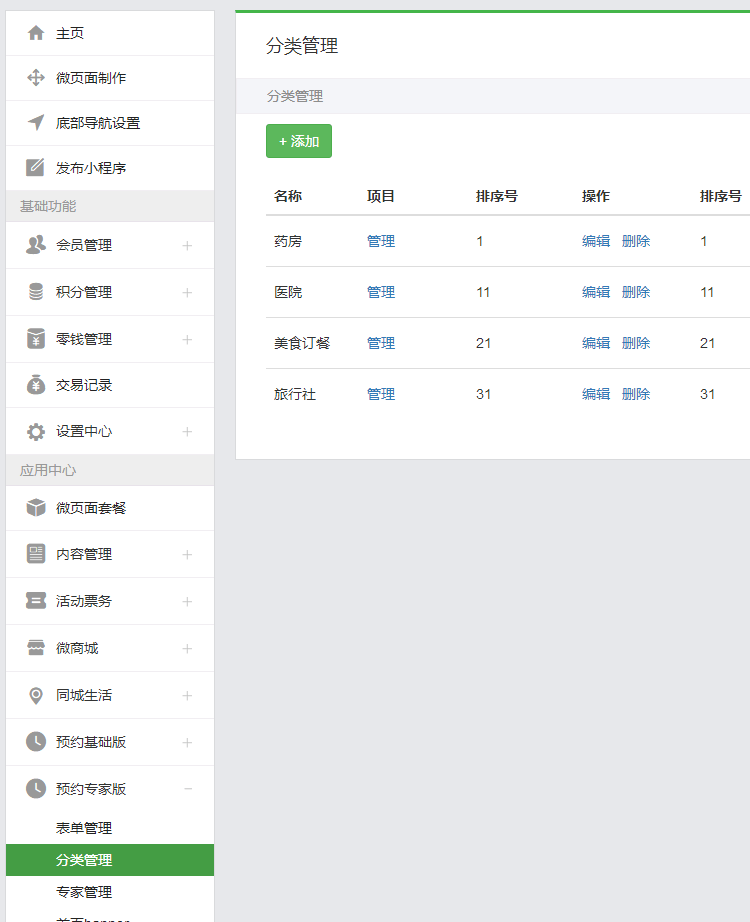Click 管理 link in the 药房 row
This screenshot has height=922, width=750.
[x=381, y=241]
